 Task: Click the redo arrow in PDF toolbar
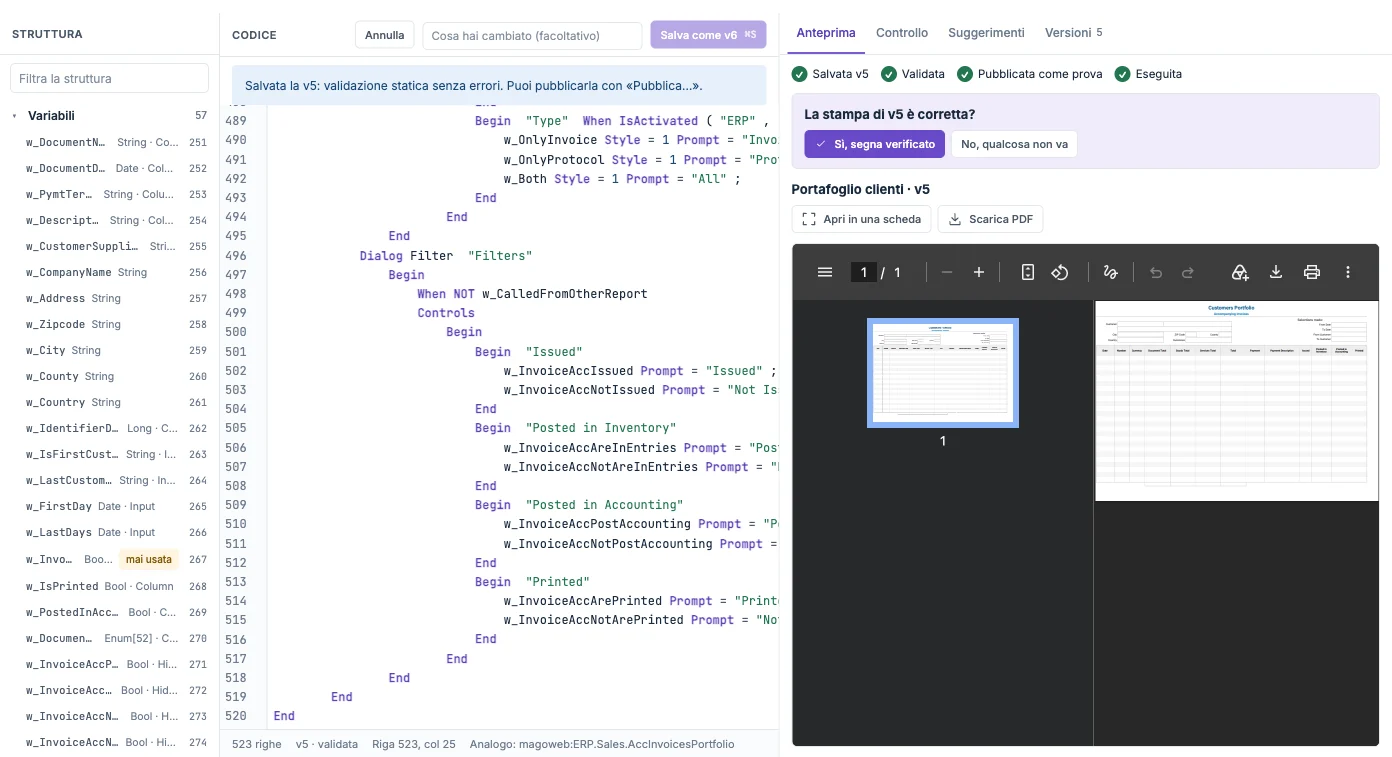1188,272
